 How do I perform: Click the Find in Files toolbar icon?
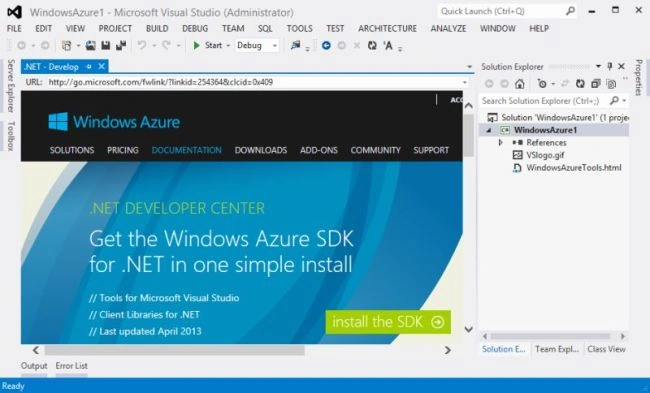click(295, 45)
